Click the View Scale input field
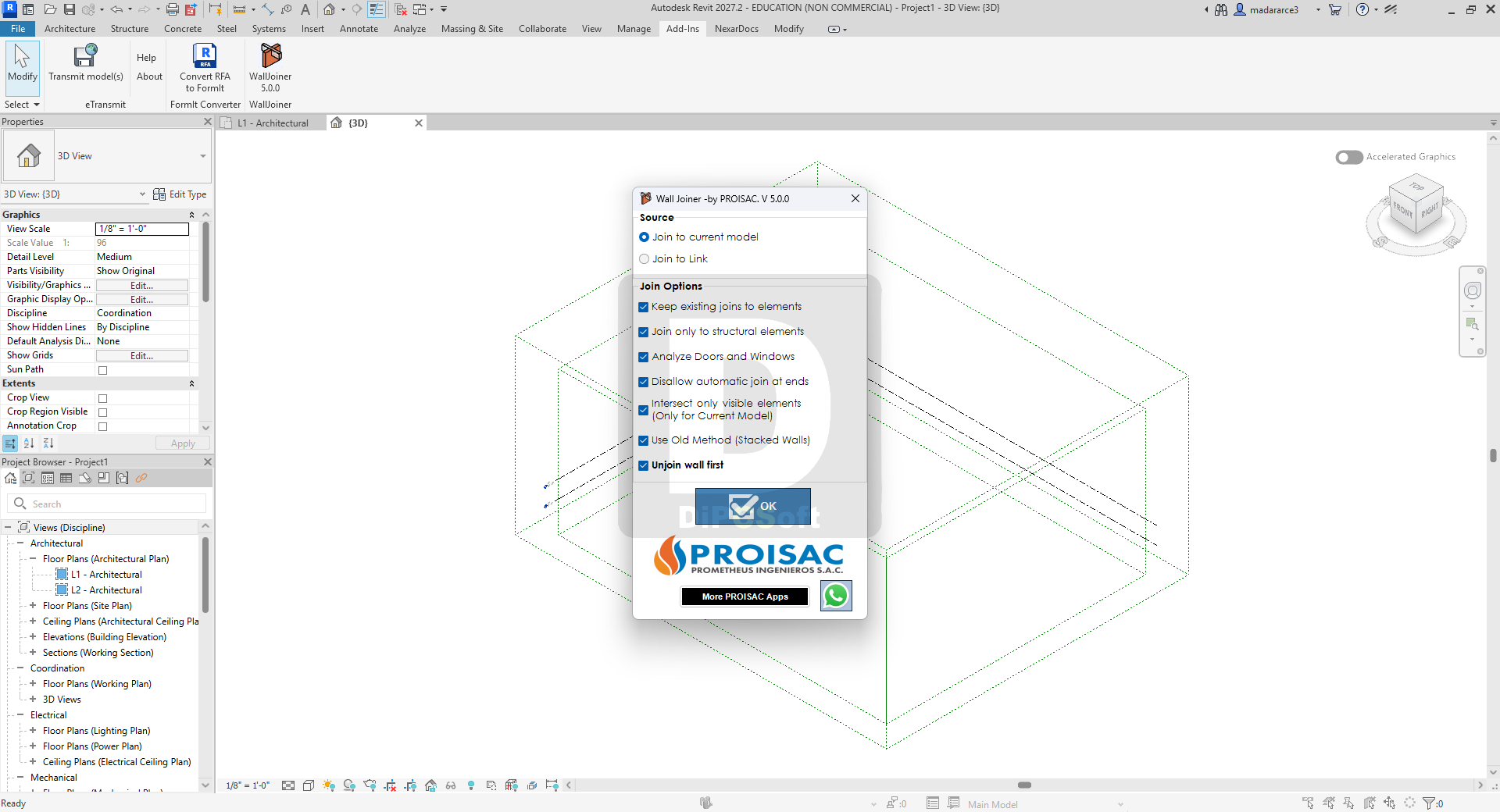1500x812 pixels. point(141,229)
